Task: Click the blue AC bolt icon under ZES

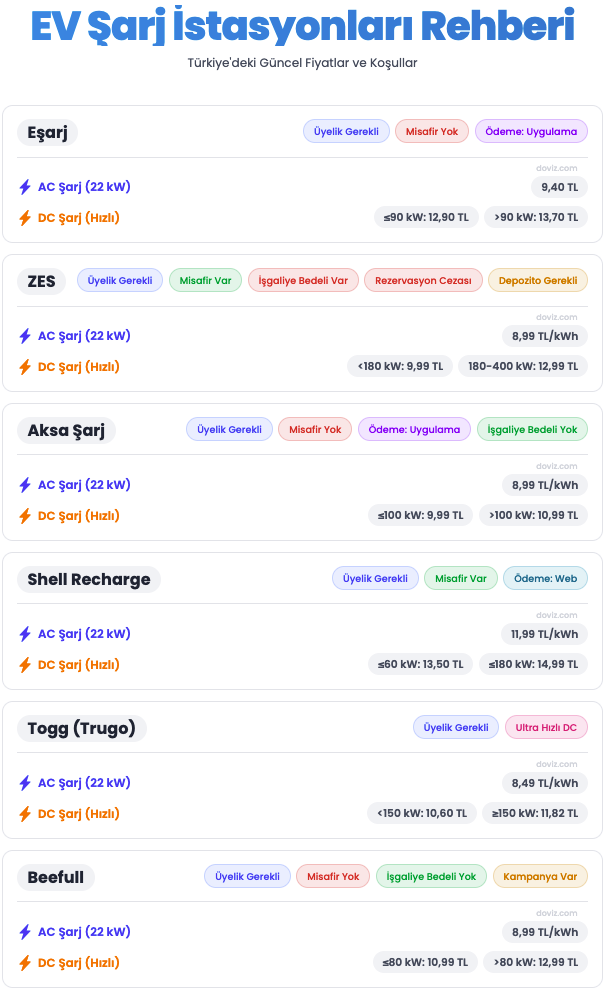Action: click(x=25, y=336)
